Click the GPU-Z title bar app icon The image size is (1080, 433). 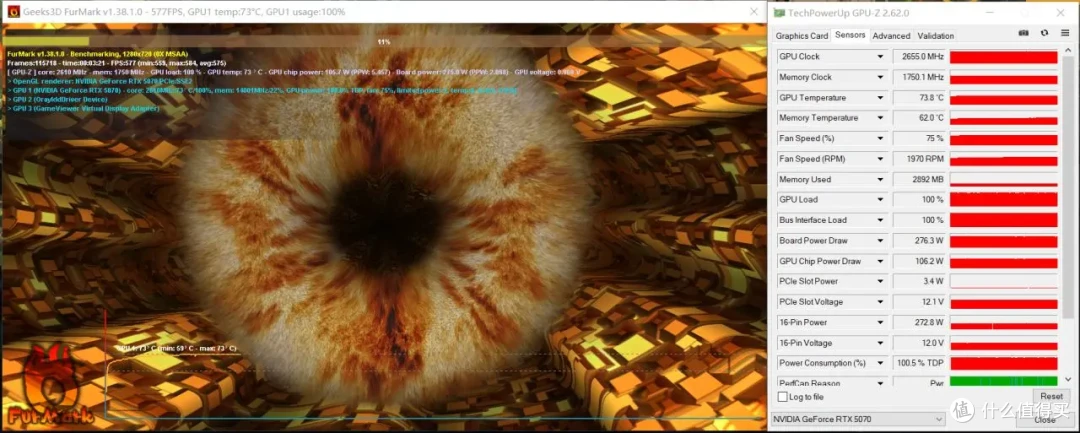779,12
